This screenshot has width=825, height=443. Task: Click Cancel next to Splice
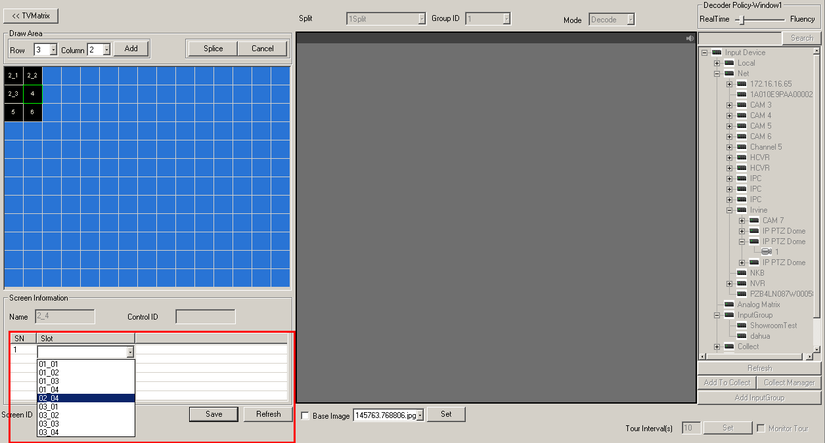pos(262,48)
